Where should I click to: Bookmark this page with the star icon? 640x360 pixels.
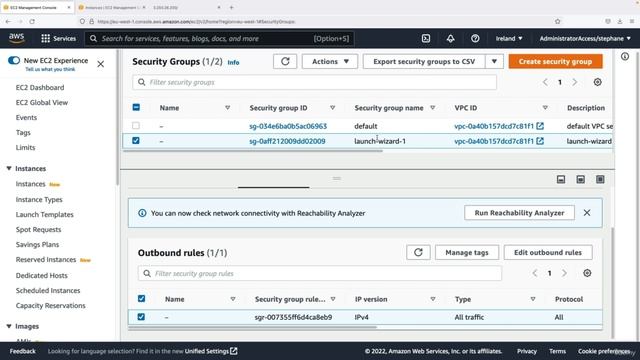(x=558, y=21)
